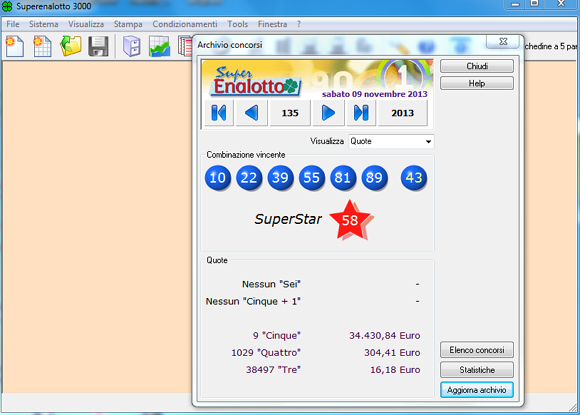Image resolution: width=580 pixels, height=415 pixels.
Task: Click the draw number 135 button
Action: tap(290, 113)
